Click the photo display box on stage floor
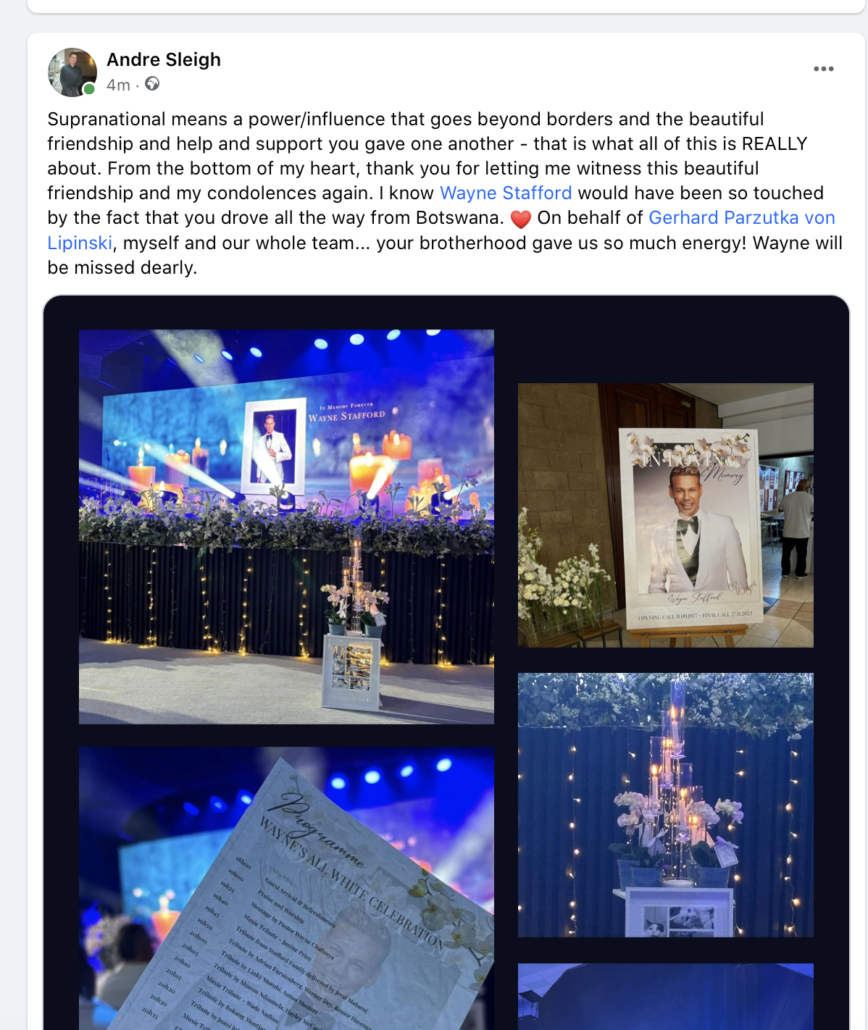Viewport: 868px width, 1030px height. coord(352,673)
